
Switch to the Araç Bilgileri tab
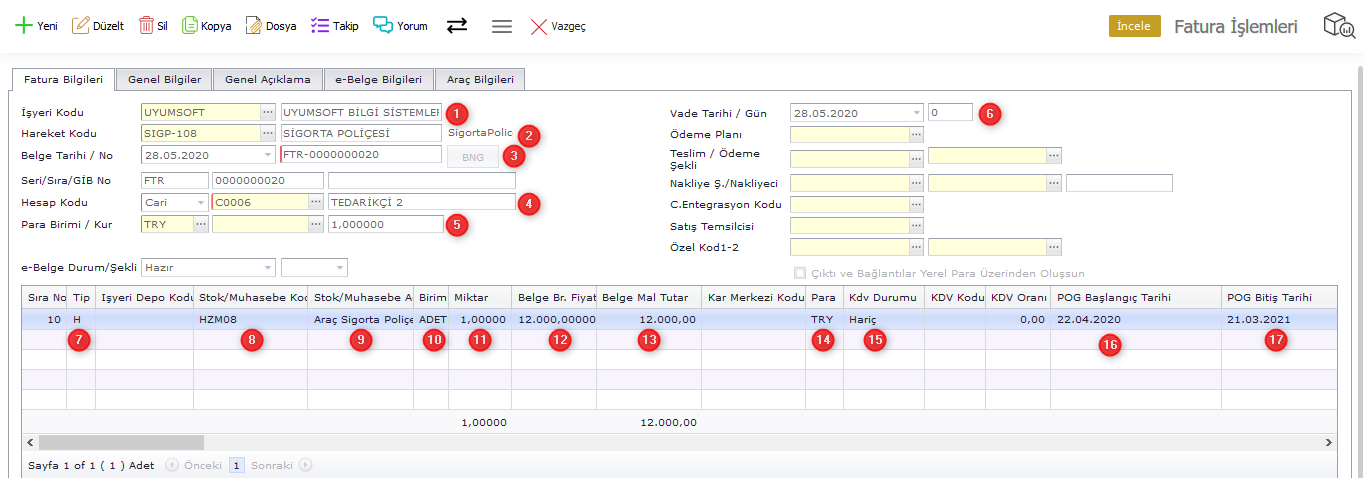click(x=480, y=79)
